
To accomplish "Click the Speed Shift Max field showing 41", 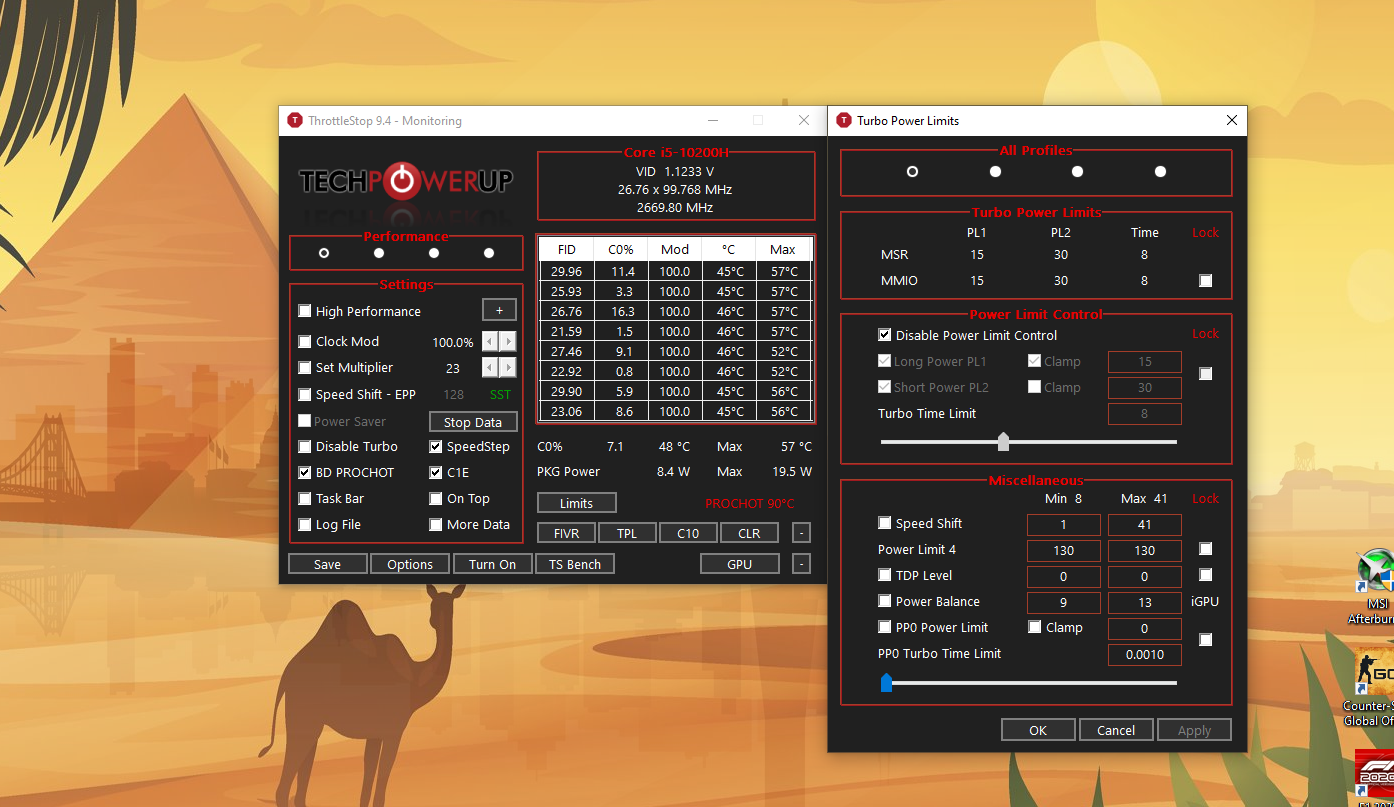I will click(x=1145, y=524).
